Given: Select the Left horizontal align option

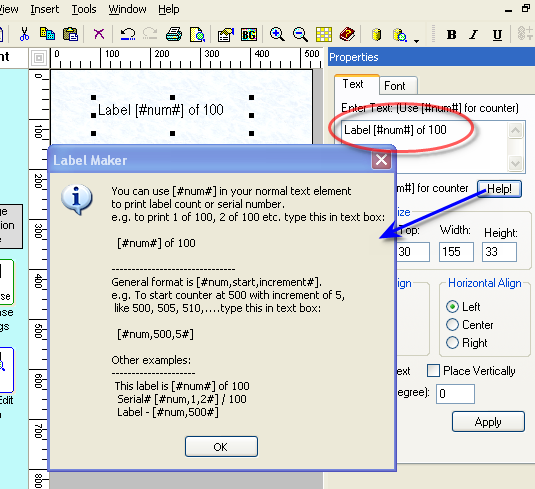Looking at the screenshot, I should click(x=452, y=307).
